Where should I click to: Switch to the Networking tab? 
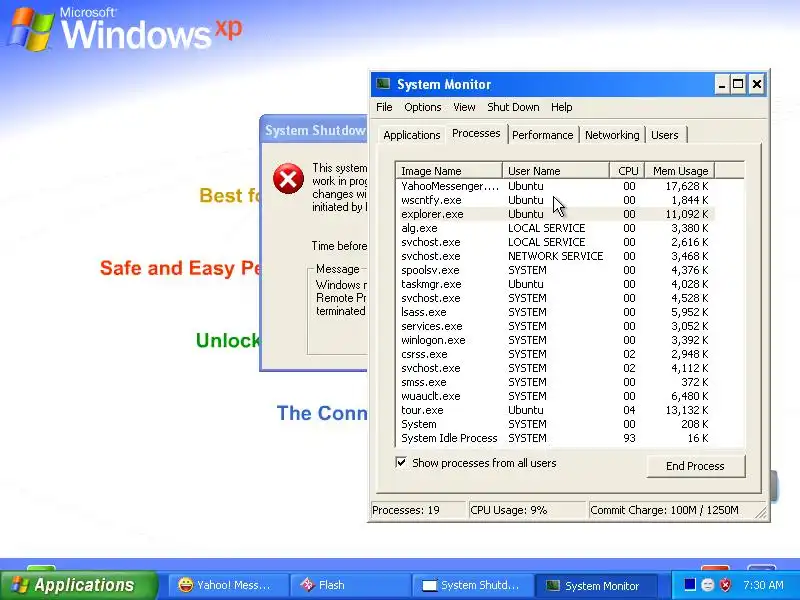pyautogui.click(x=612, y=135)
